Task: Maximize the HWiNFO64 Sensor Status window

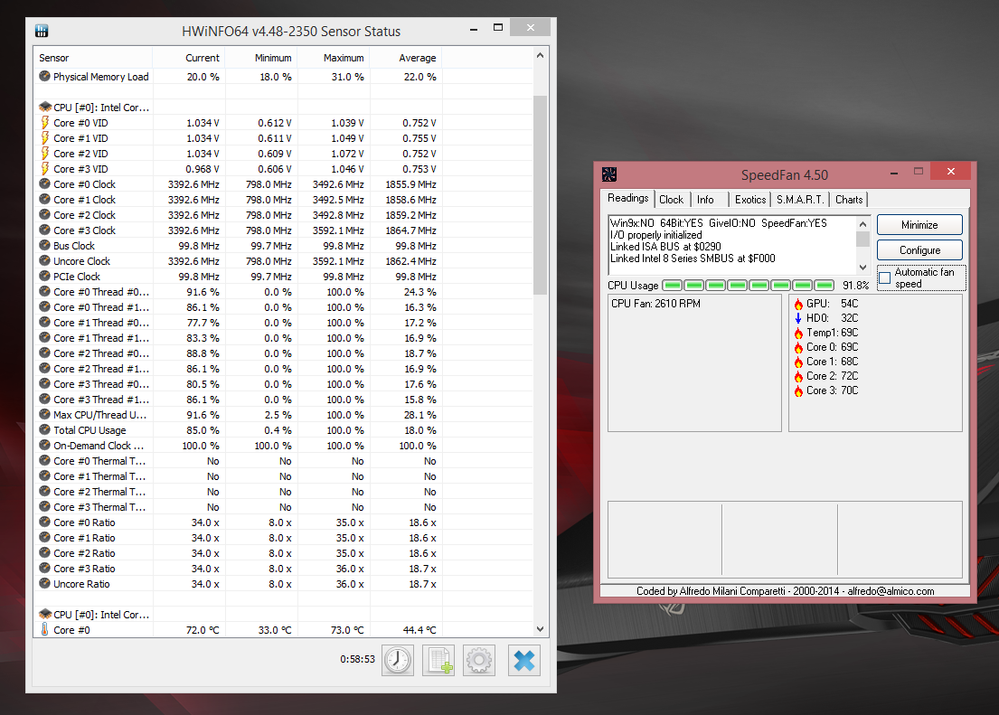Action: (x=498, y=27)
